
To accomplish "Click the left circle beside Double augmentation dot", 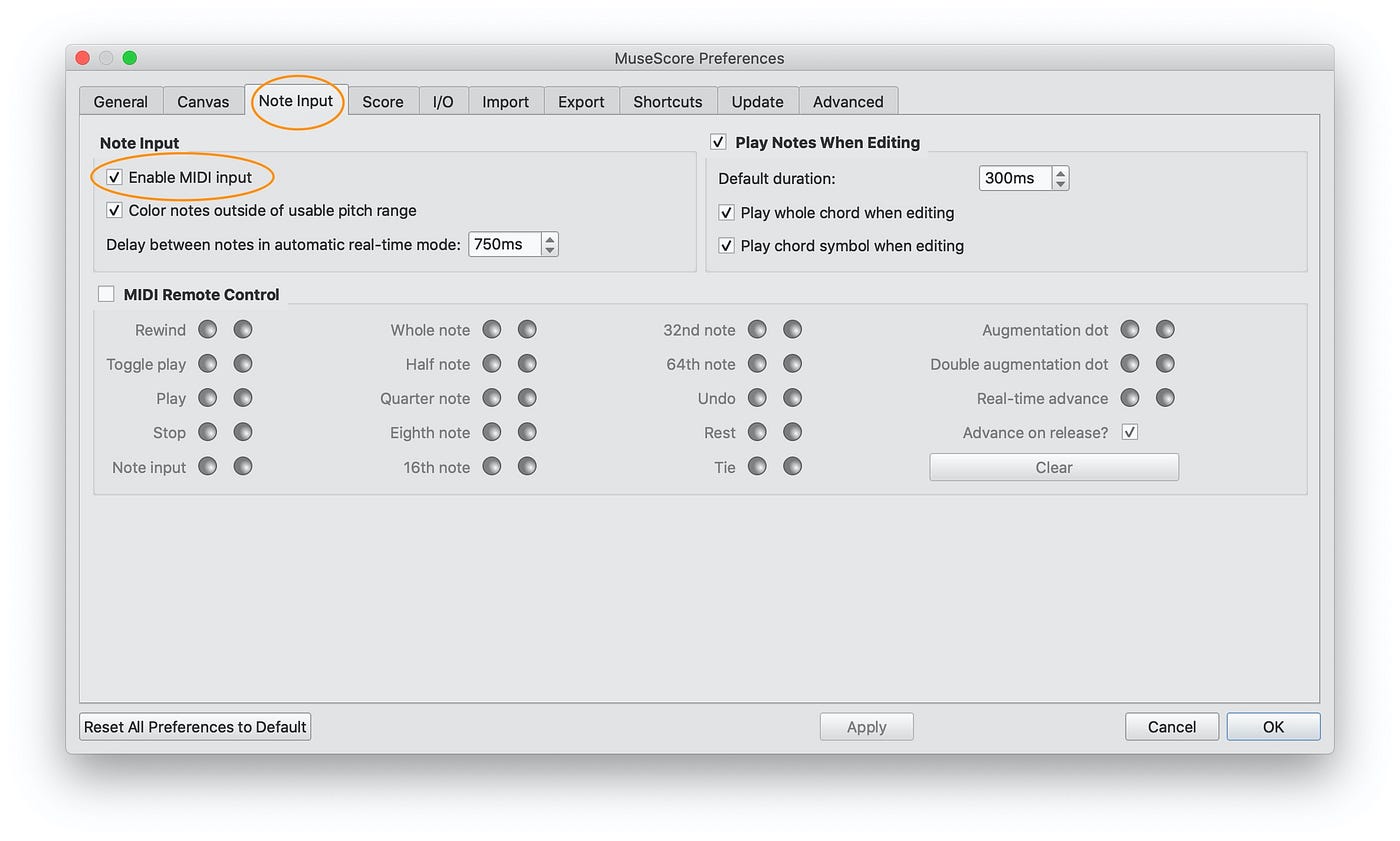I will click(1130, 363).
